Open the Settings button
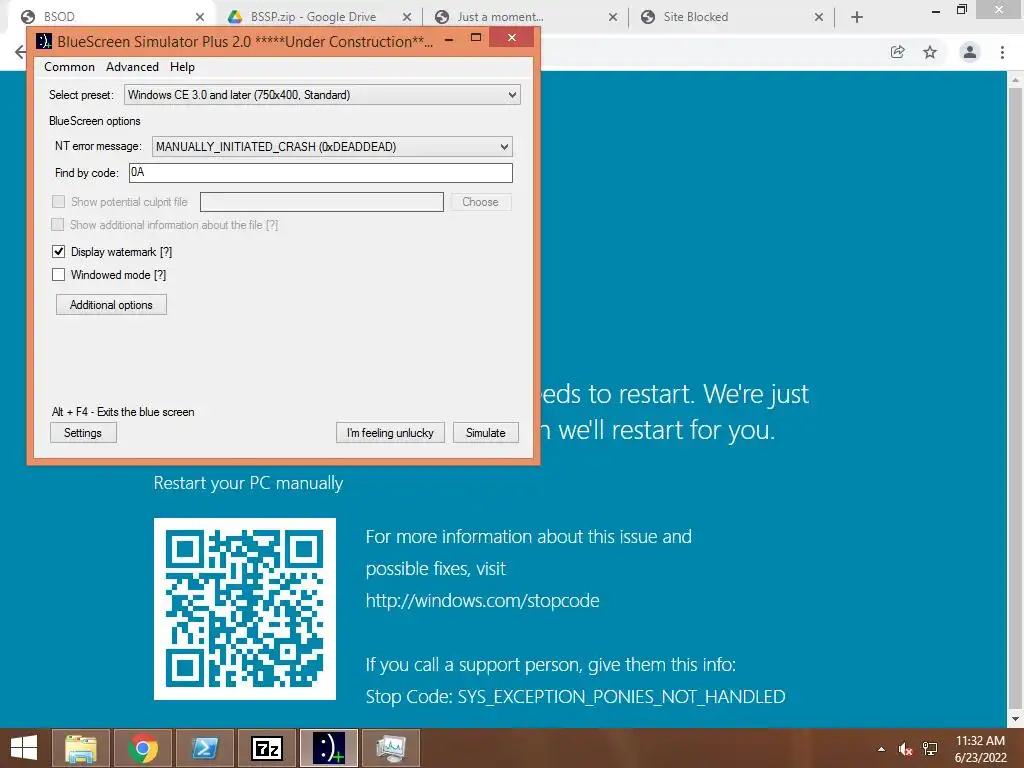Screen dimensions: 1024x768 [x=83, y=433]
